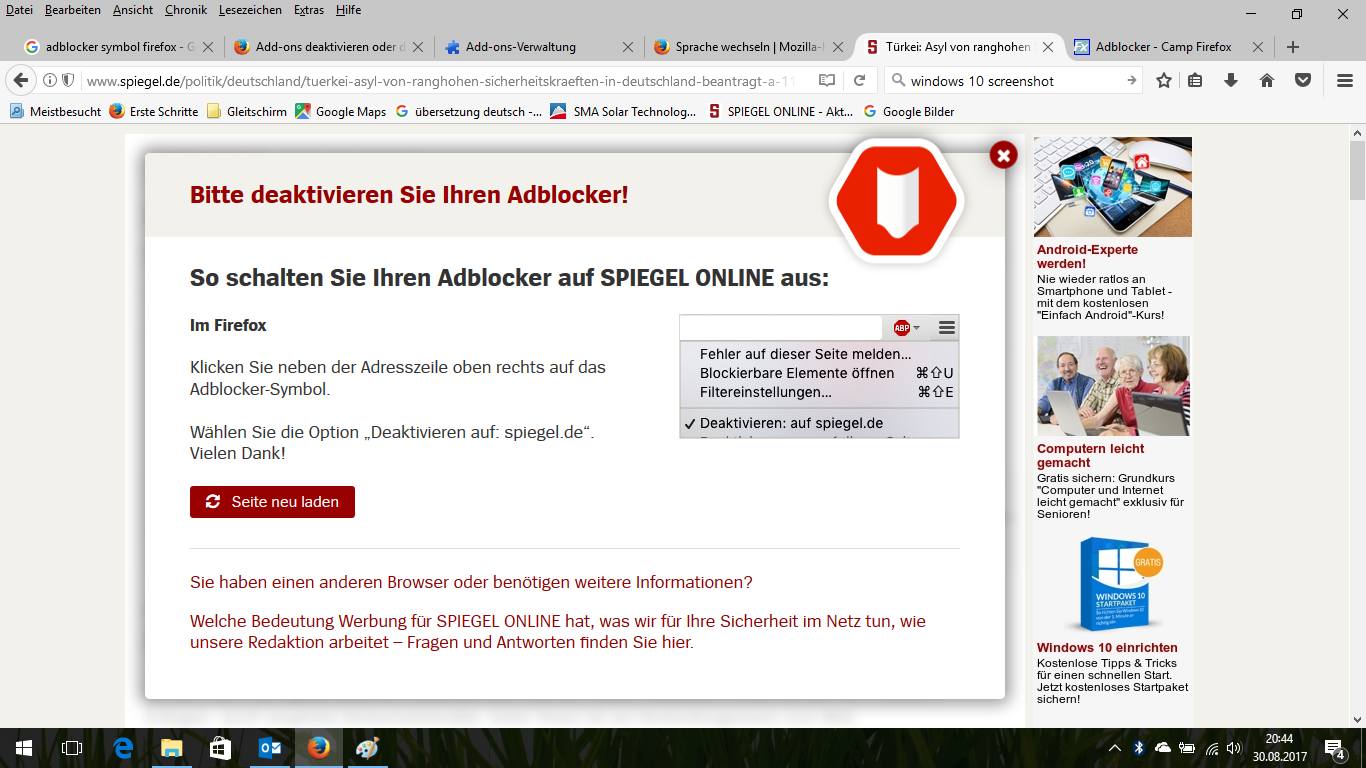The width and height of the screenshot is (1366, 768).
Task: Open the Extras menu
Action: click(309, 10)
